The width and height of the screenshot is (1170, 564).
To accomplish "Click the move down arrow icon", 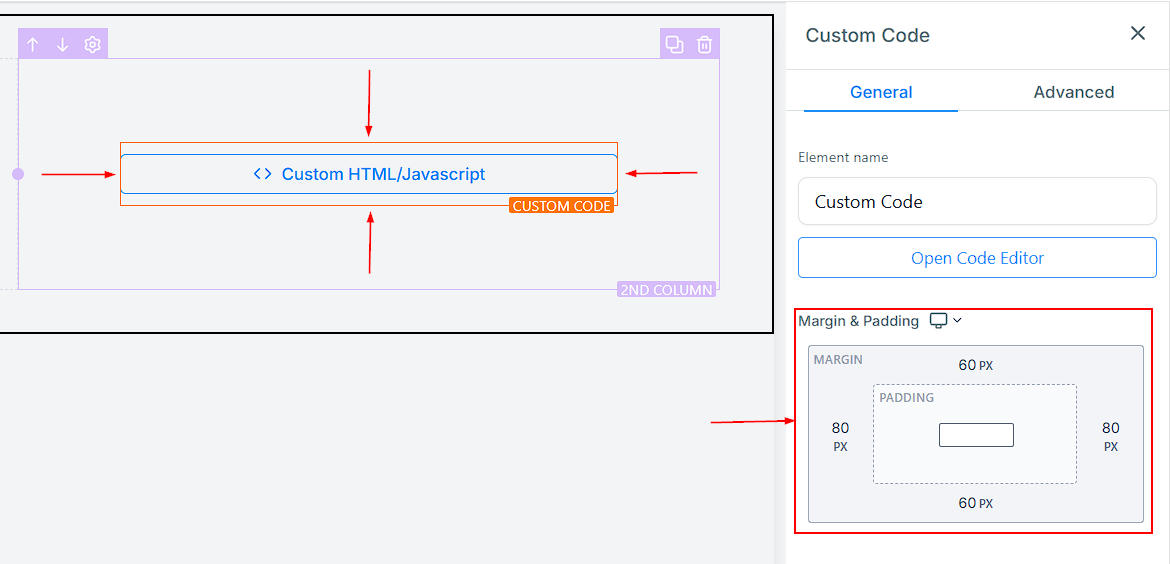I will (62, 44).
